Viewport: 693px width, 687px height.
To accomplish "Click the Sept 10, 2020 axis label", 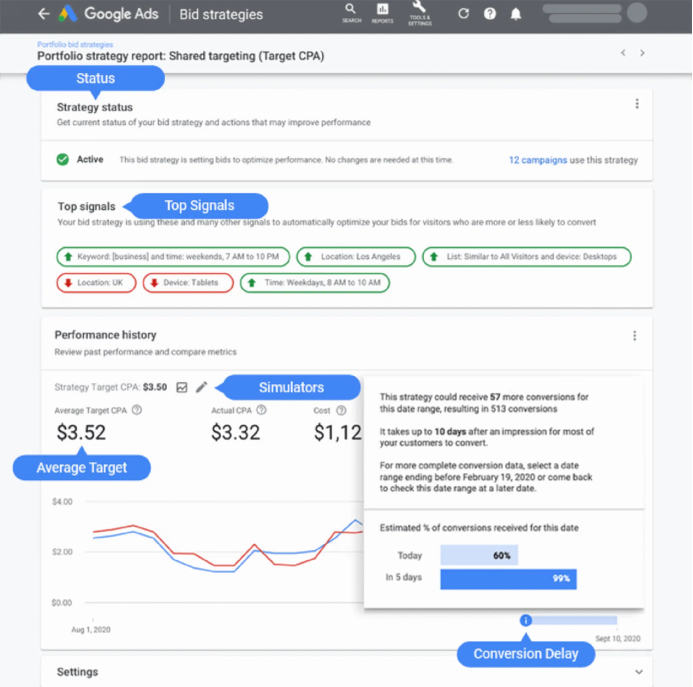I will click(x=618, y=638).
